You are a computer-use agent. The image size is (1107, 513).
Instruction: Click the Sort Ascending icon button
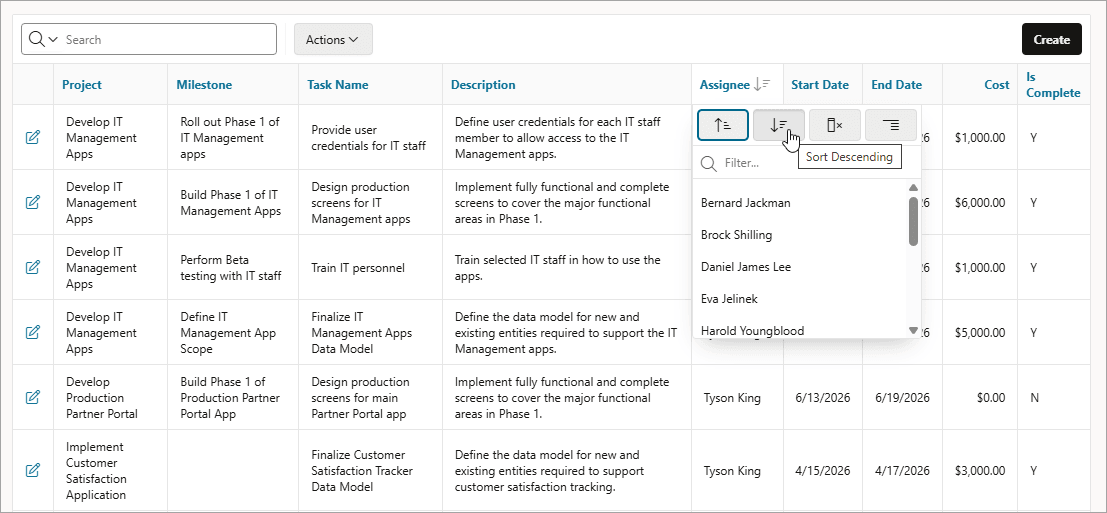723,125
